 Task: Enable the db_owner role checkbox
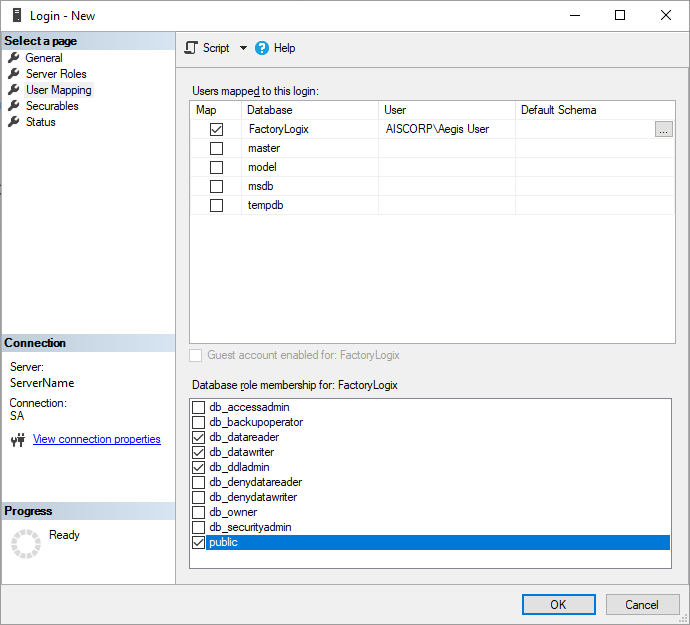198,512
